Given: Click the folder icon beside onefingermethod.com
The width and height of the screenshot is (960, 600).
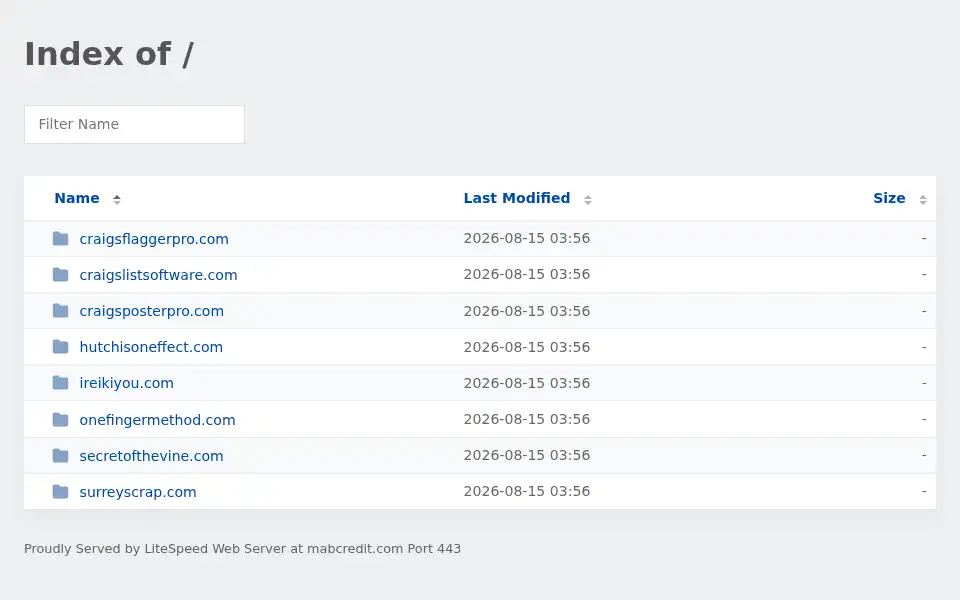Looking at the screenshot, I should (60, 419).
